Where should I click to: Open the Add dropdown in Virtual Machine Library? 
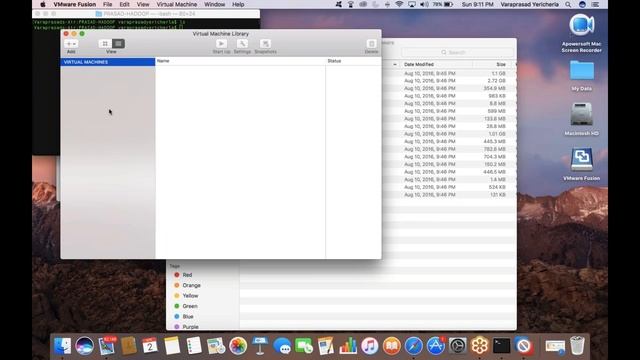(x=71, y=44)
